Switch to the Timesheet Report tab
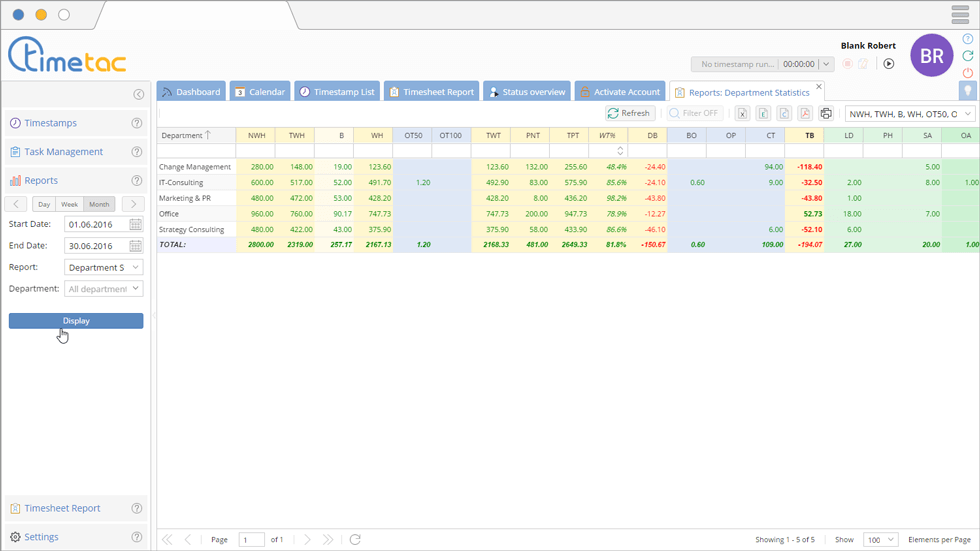 [431, 92]
